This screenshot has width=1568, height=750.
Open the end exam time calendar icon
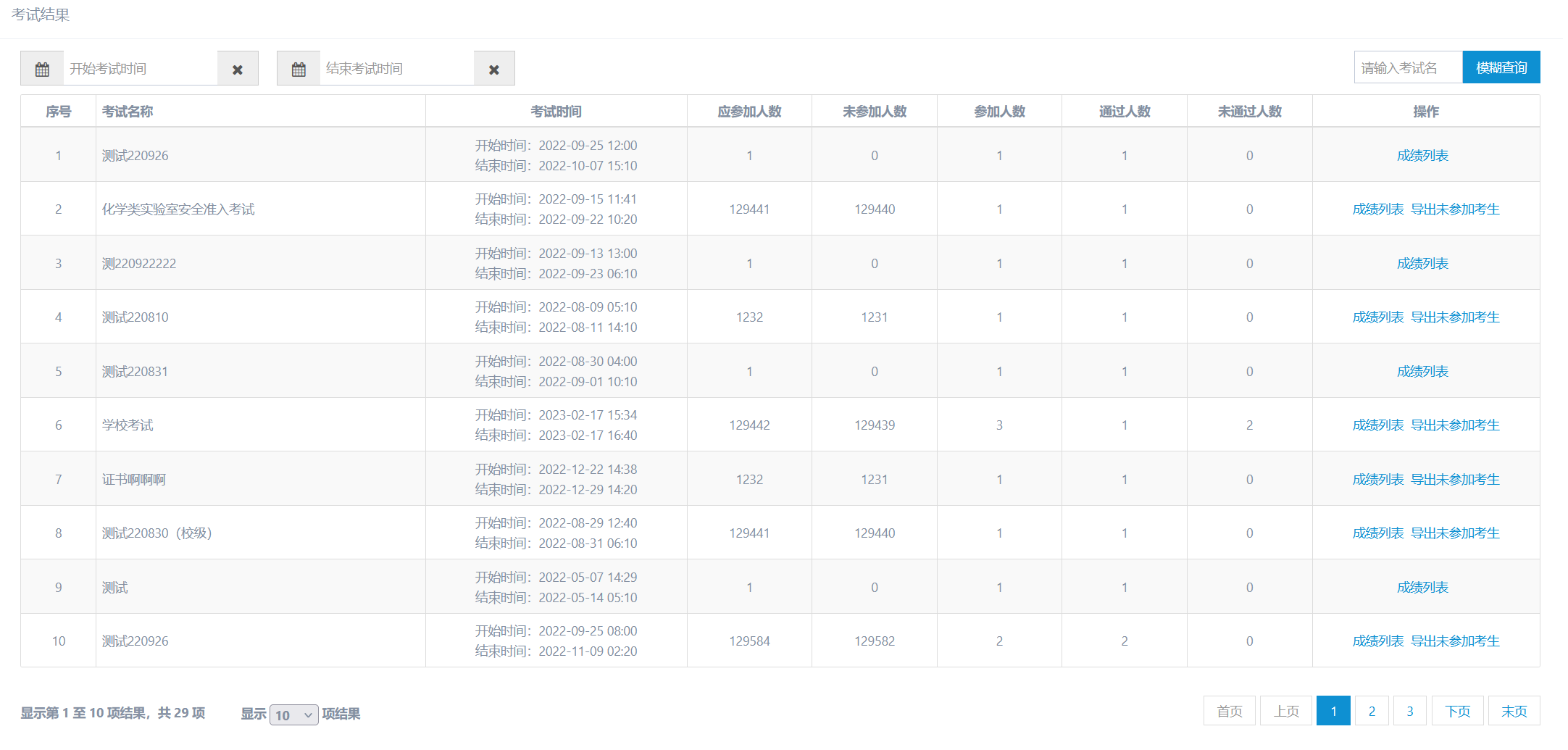299,69
